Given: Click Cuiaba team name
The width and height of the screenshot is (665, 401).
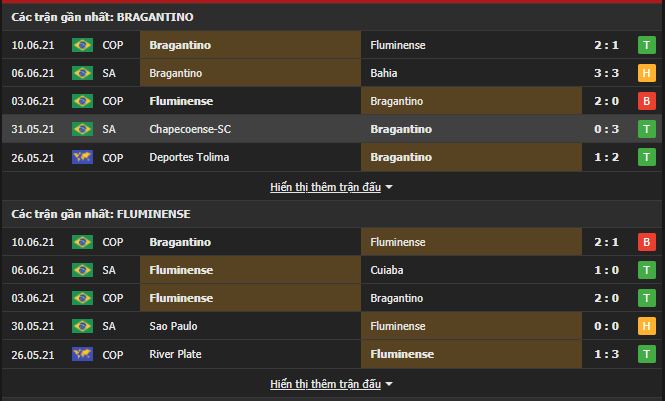Looking at the screenshot, I should pos(389,270).
